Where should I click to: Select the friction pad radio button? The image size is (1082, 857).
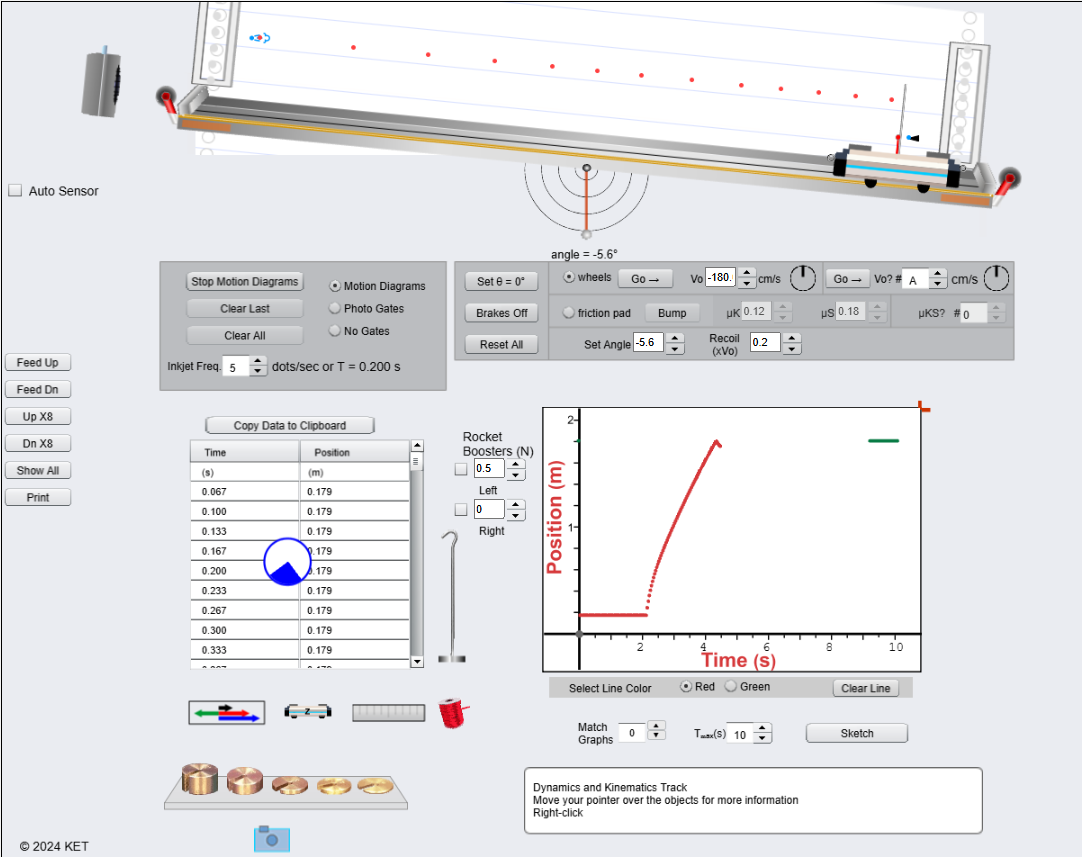coord(568,312)
